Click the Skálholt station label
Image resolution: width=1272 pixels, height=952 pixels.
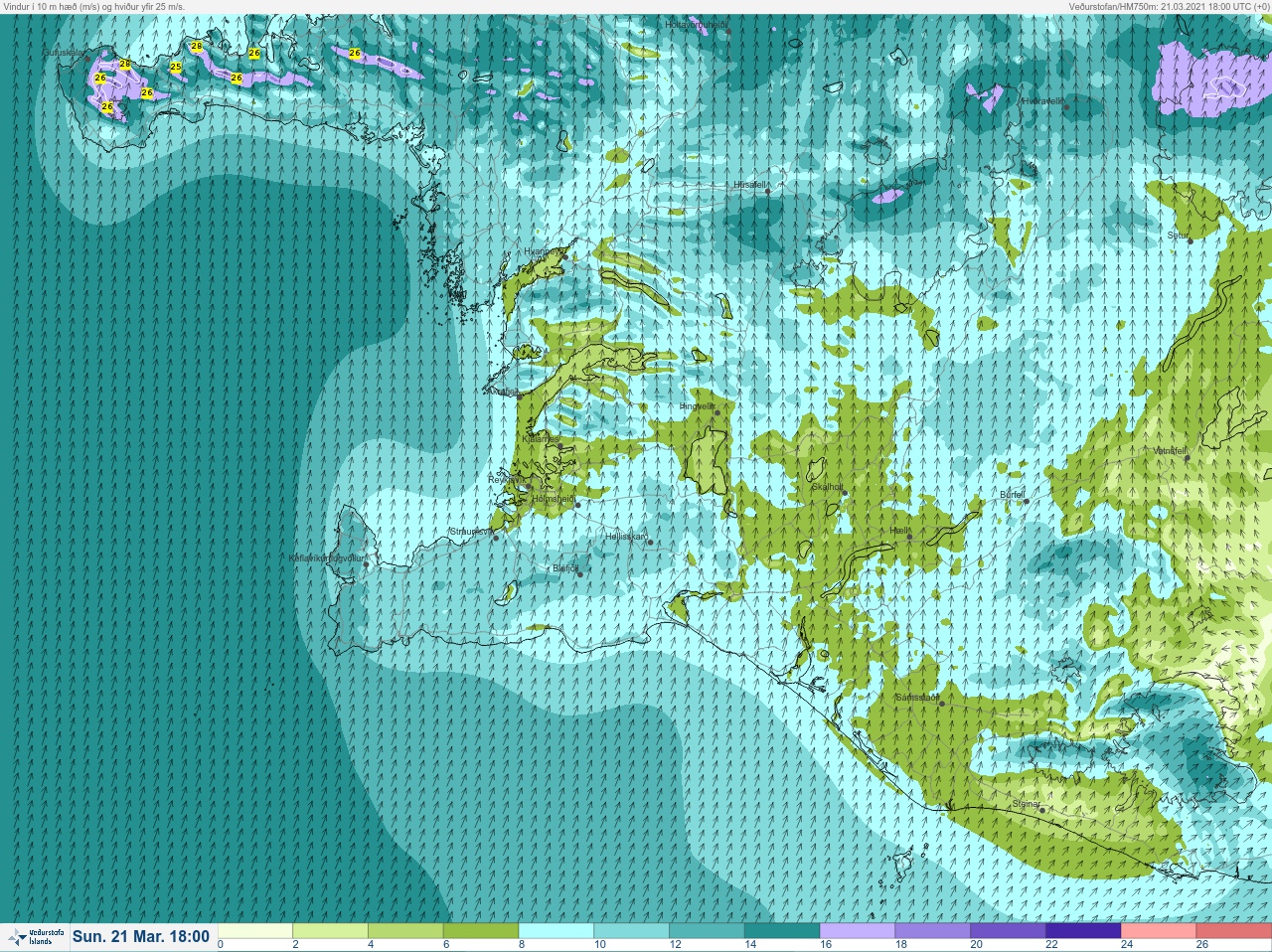pos(827,487)
